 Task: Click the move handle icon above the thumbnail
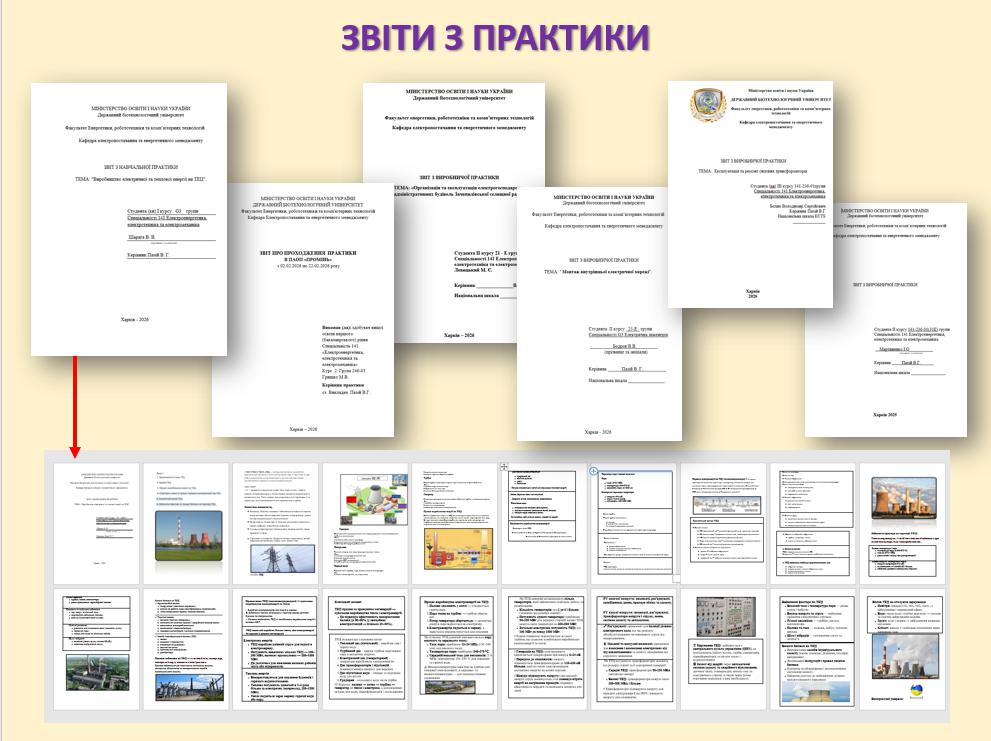pos(503,467)
